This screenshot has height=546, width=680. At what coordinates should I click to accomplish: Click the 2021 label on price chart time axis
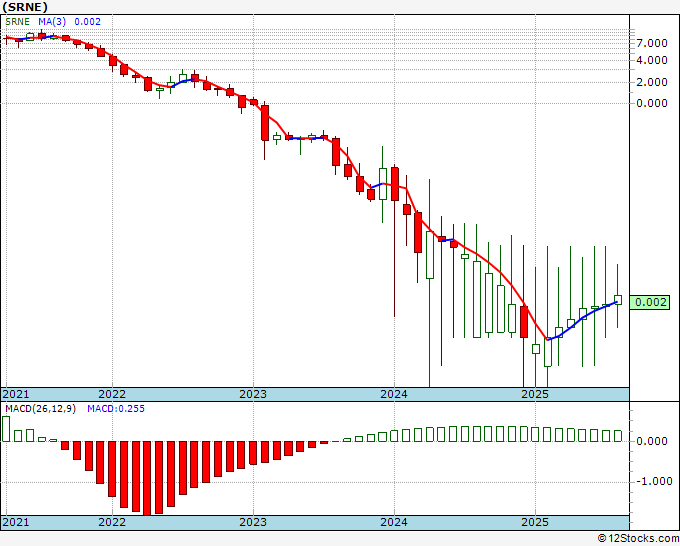[16, 394]
